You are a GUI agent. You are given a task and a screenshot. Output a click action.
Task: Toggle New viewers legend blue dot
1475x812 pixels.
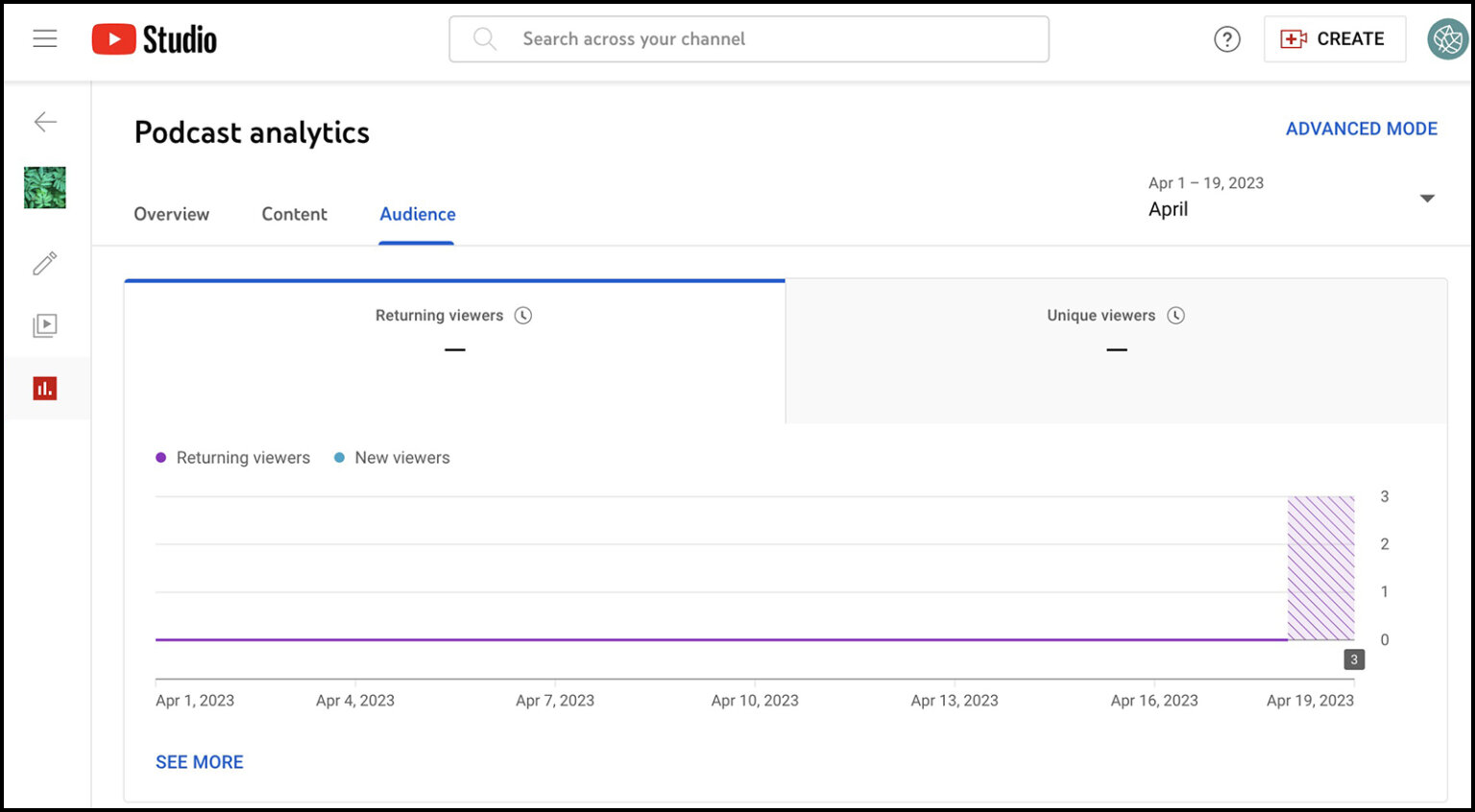[339, 458]
